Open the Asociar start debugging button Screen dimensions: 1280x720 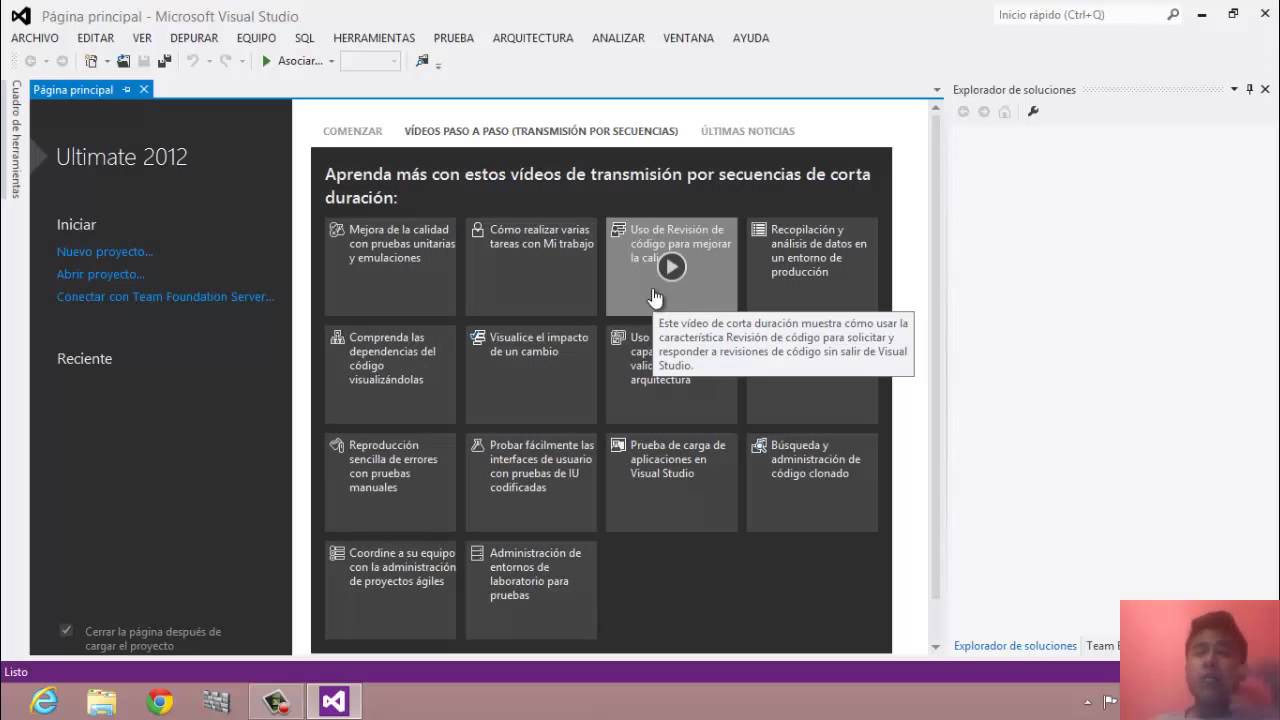[291, 61]
